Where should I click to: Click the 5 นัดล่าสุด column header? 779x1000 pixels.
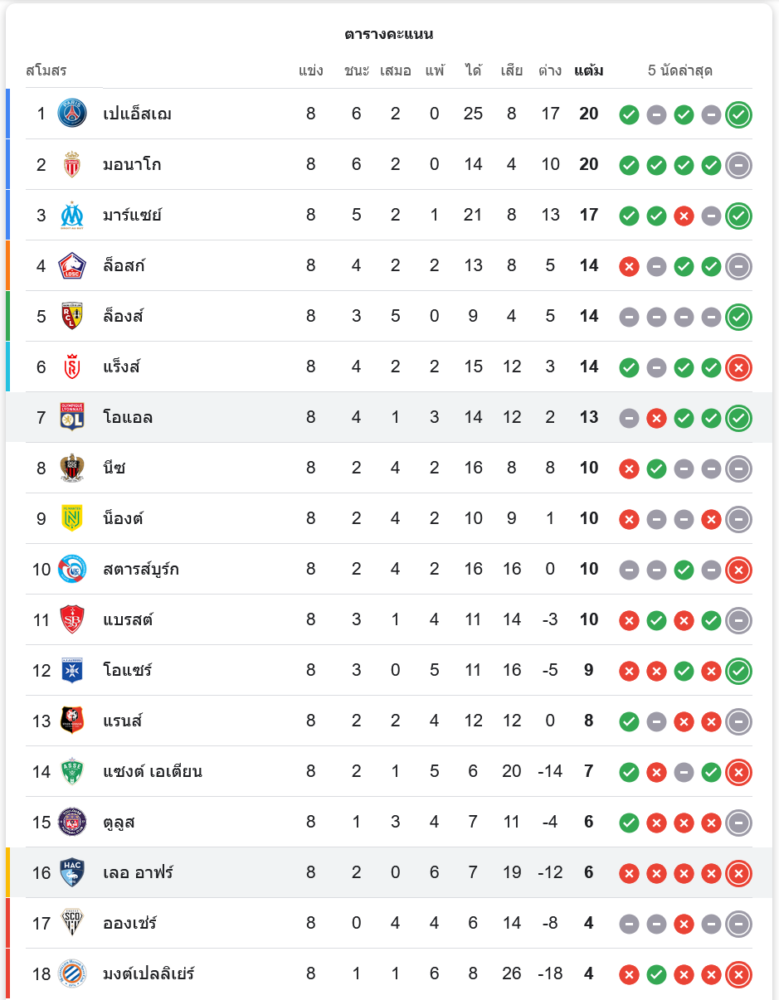pos(680,70)
